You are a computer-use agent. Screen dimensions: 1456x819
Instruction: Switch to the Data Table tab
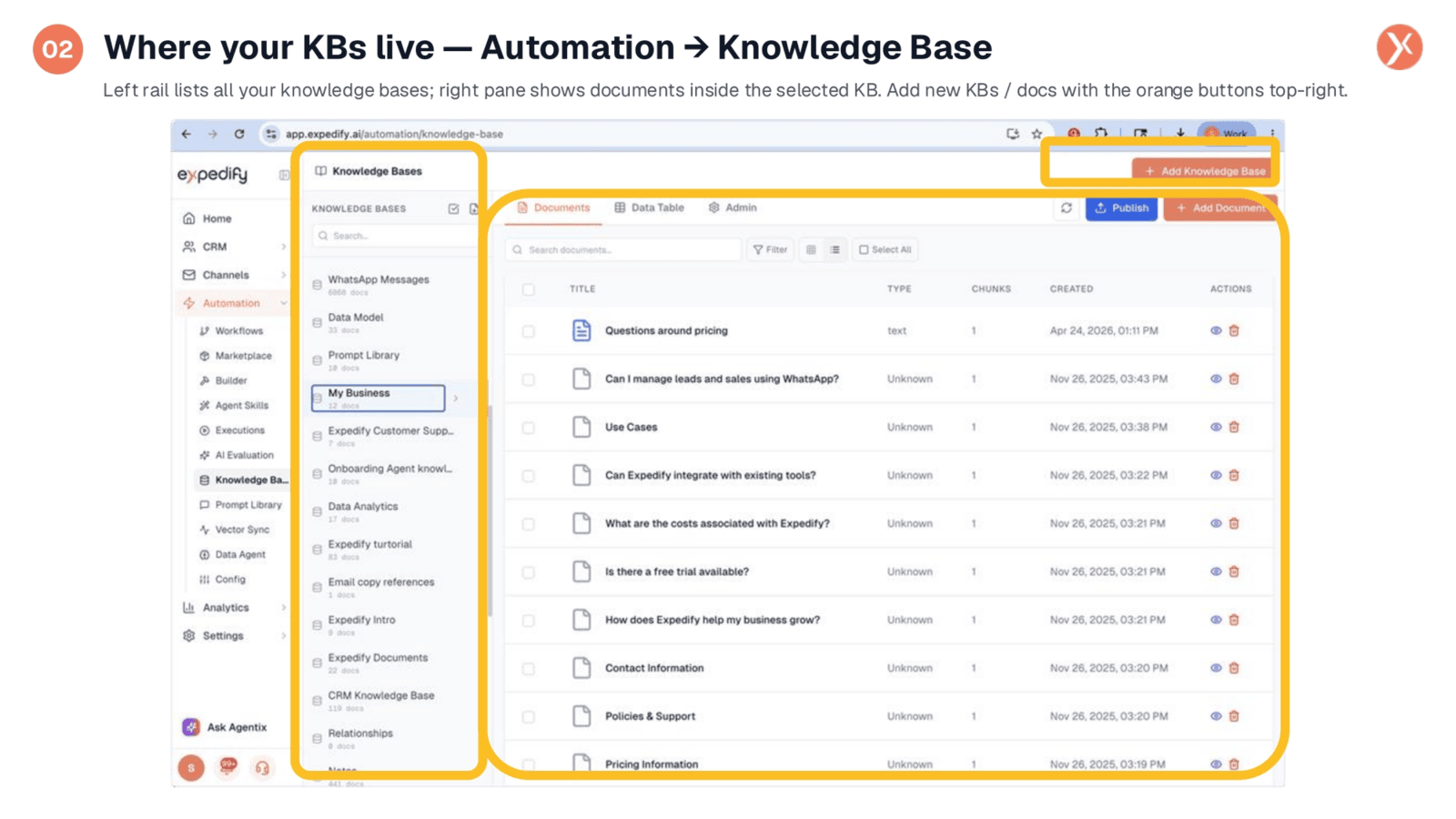(649, 207)
